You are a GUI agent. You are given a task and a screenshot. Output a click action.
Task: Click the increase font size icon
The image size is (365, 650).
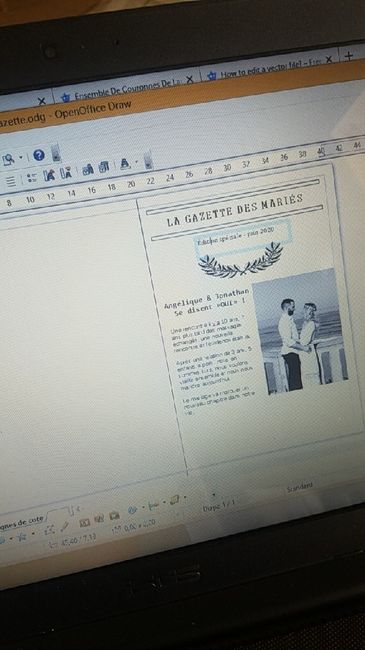pyautogui.click(x=50, y=175)
